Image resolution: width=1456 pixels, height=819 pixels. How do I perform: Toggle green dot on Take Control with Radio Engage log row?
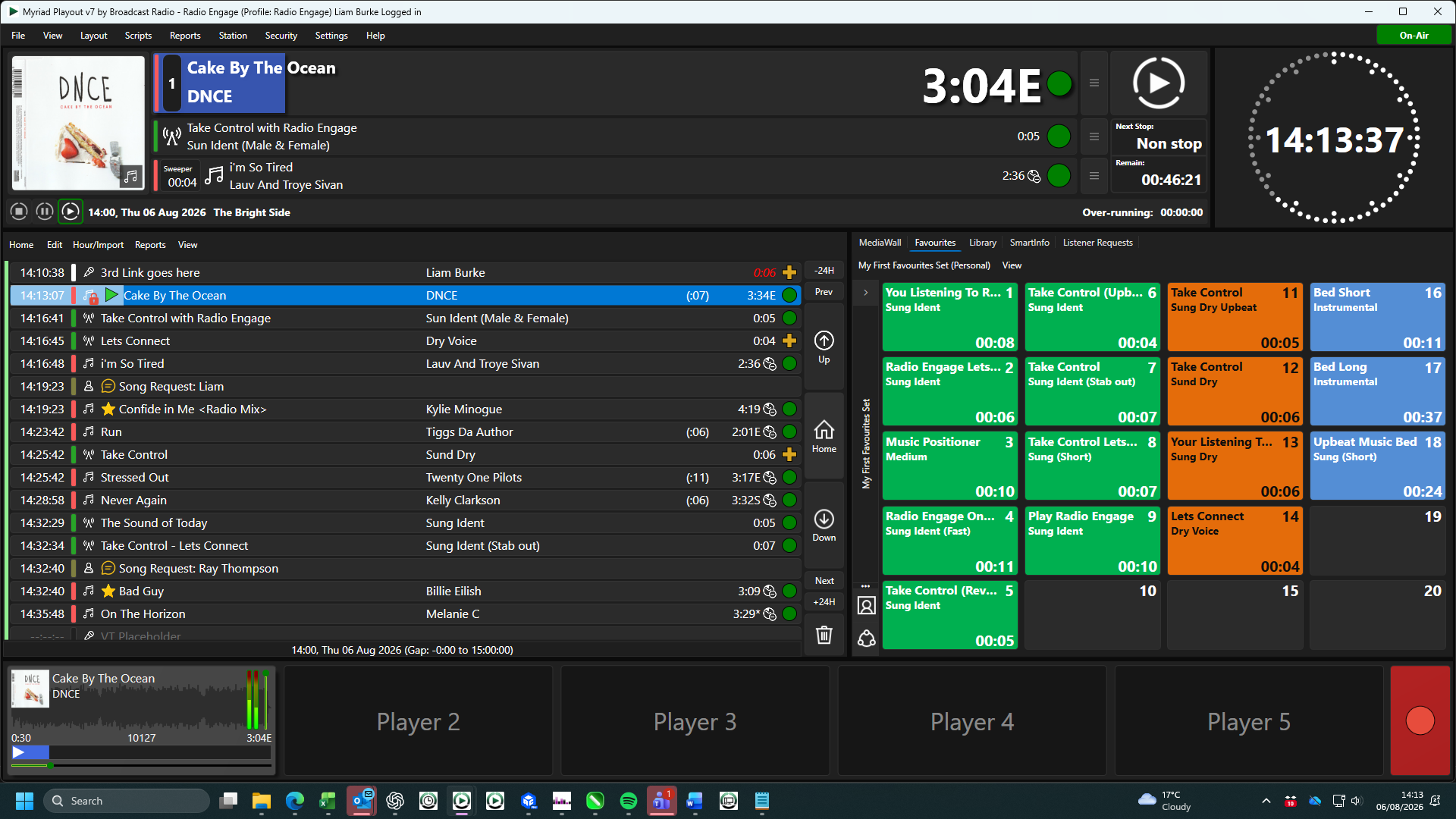coord(789,318)
